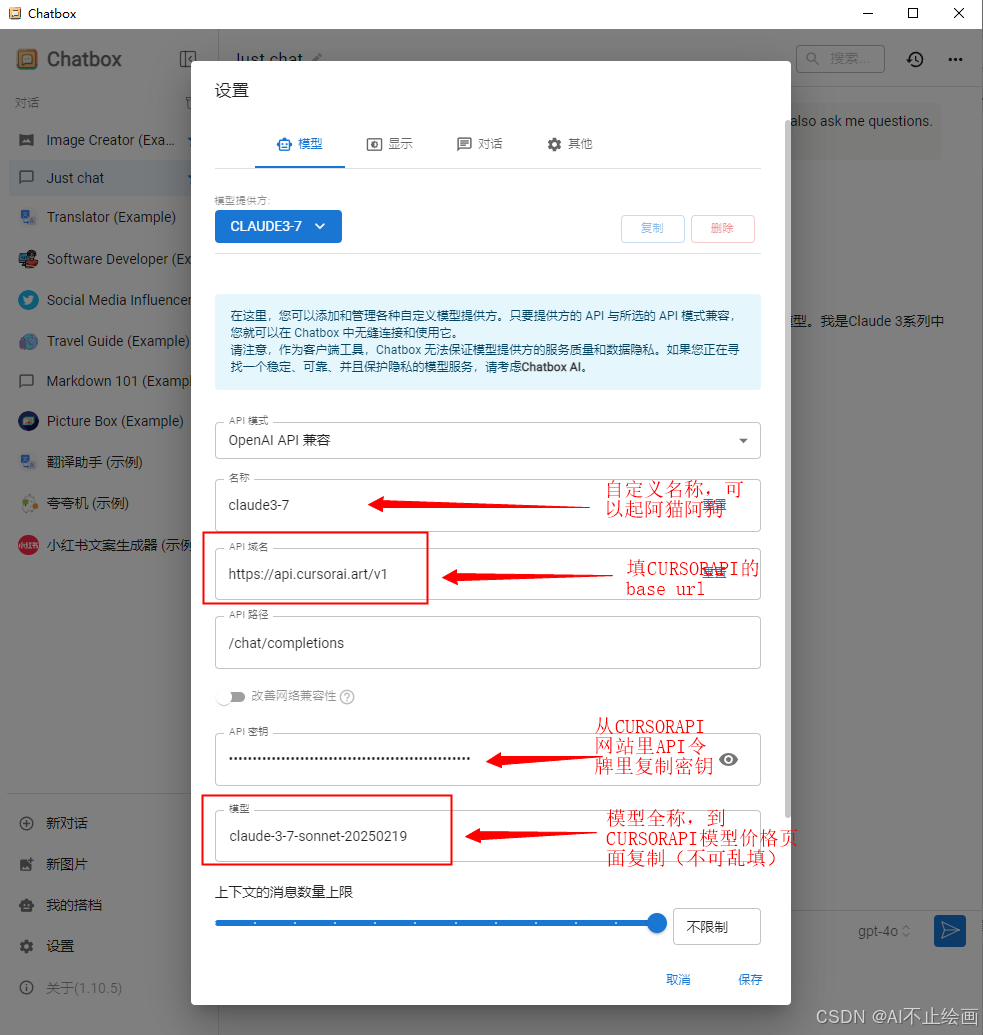This screenshot has height=1035, width=983.
Task: Switch to the 显示 settings tab
Action: (390, 144)
